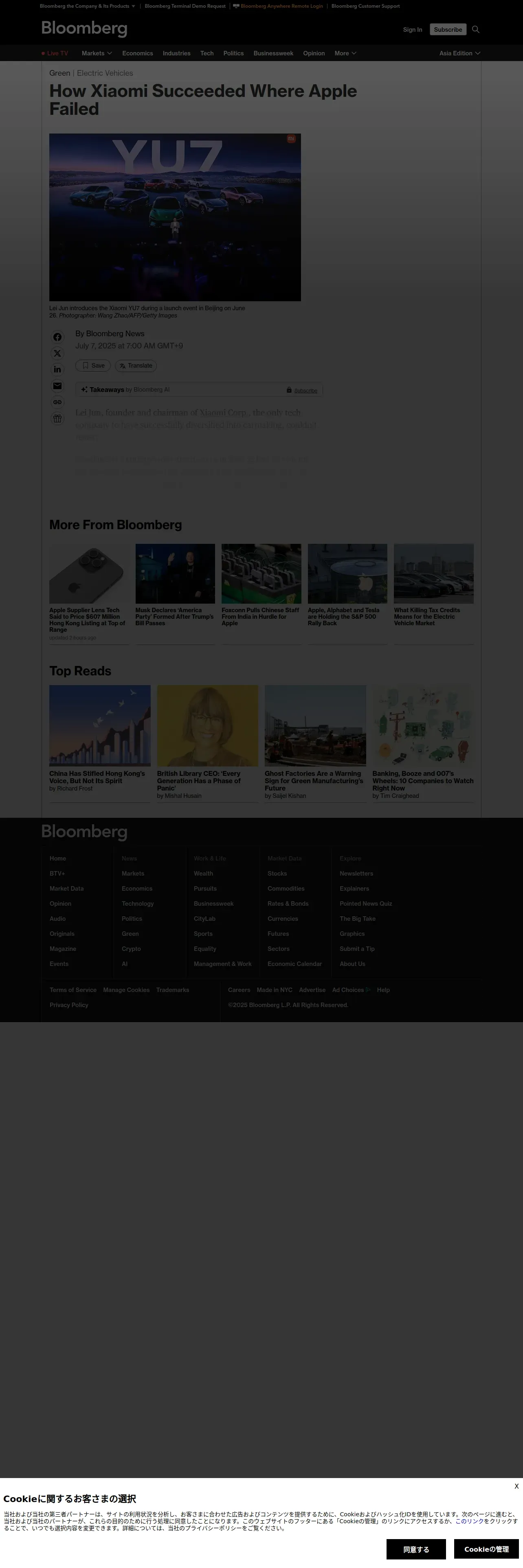Share article on X icon
The image size is (523, 1568).
coord(57,354)
